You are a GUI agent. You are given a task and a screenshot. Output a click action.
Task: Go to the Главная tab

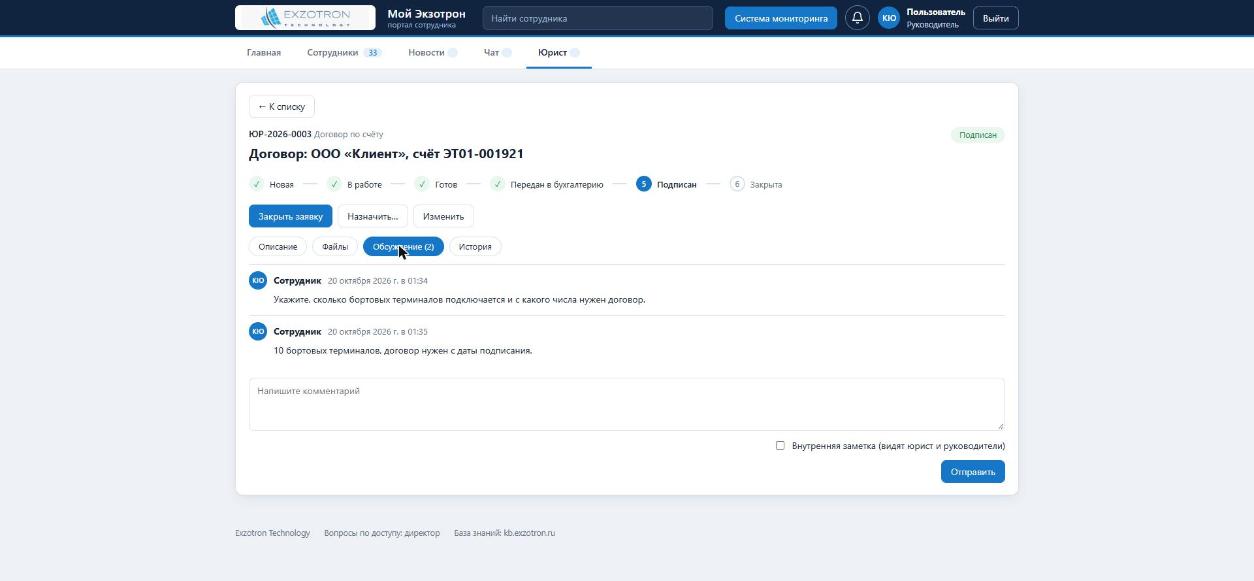coord(264,52)
